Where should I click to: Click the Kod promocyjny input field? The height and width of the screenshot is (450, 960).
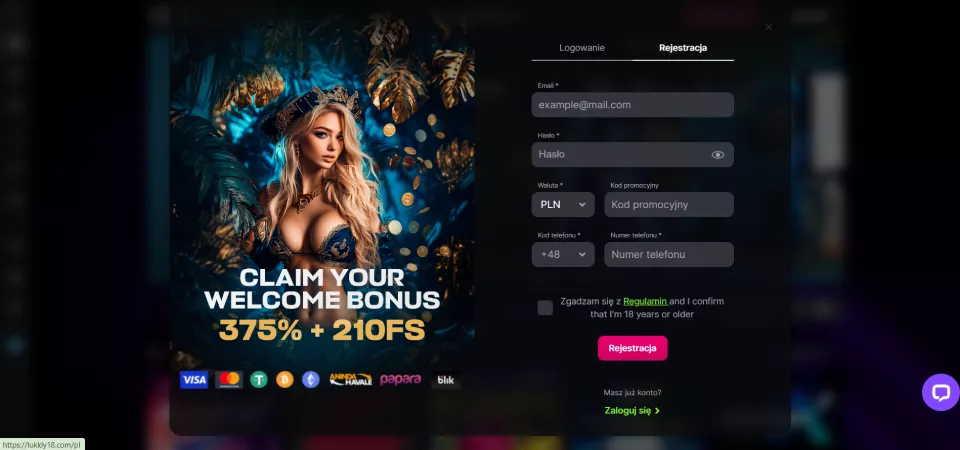[669, 204]
